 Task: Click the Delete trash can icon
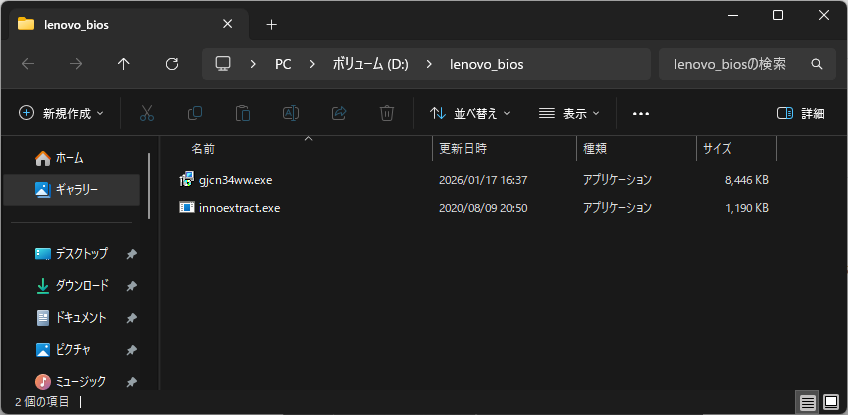[387, 113]
